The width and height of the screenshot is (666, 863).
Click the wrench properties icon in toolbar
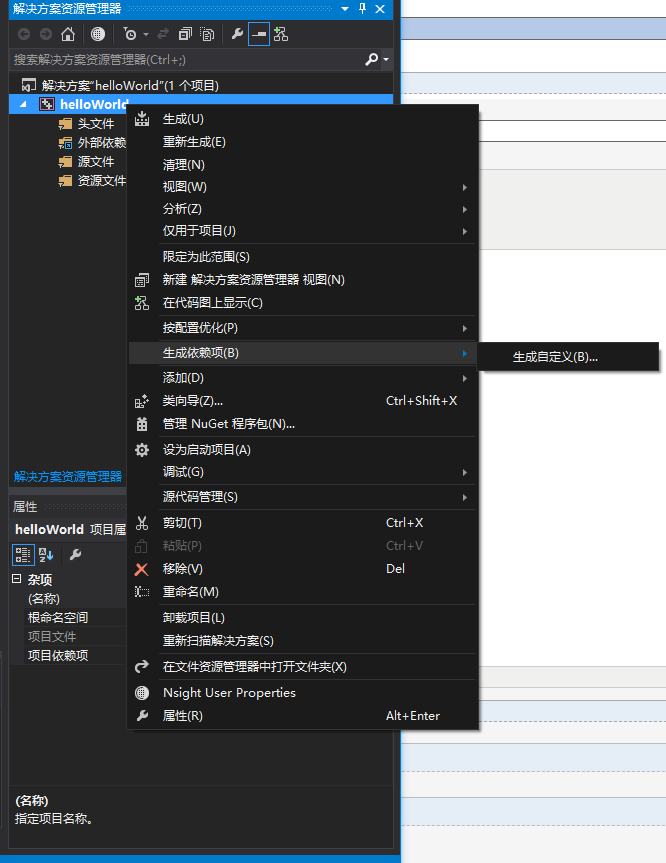click(237, 34)
